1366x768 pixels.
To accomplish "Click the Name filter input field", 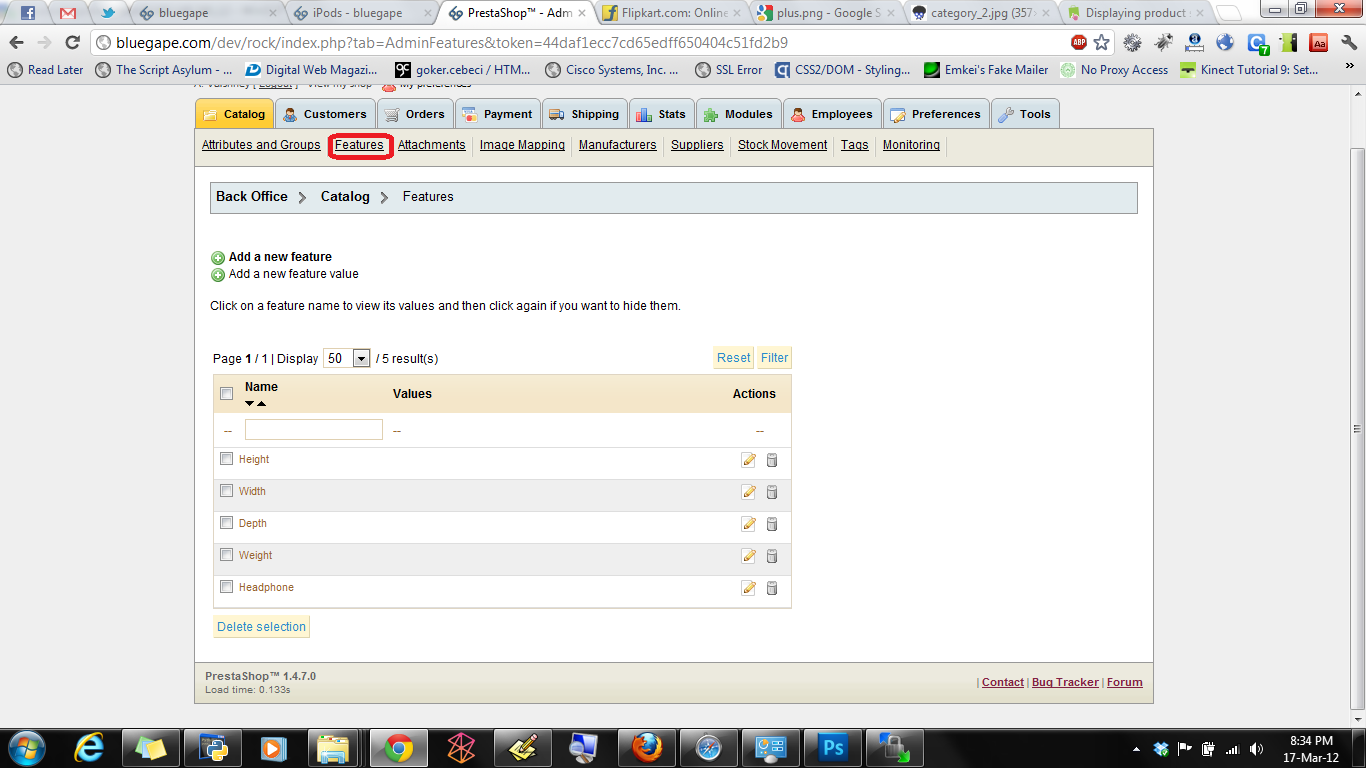I will click(x=314, y=429).
